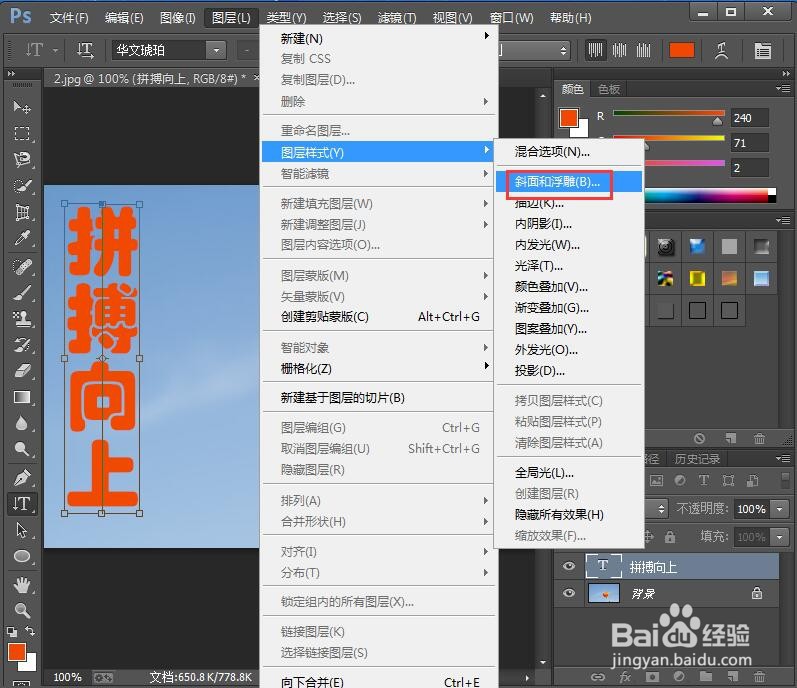Click 创建剪贴蒙版(C) entry

coord(379,317)
